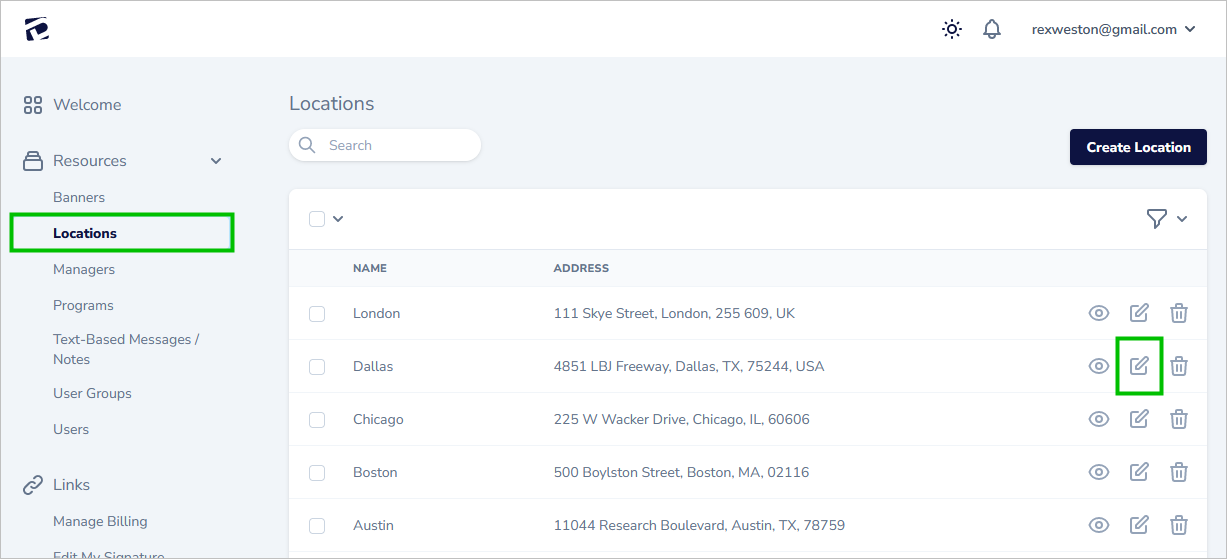This screenshot has width=1227, height=559.
Task: Open Text-Based Messages / Notes
Action: [126, 349]
